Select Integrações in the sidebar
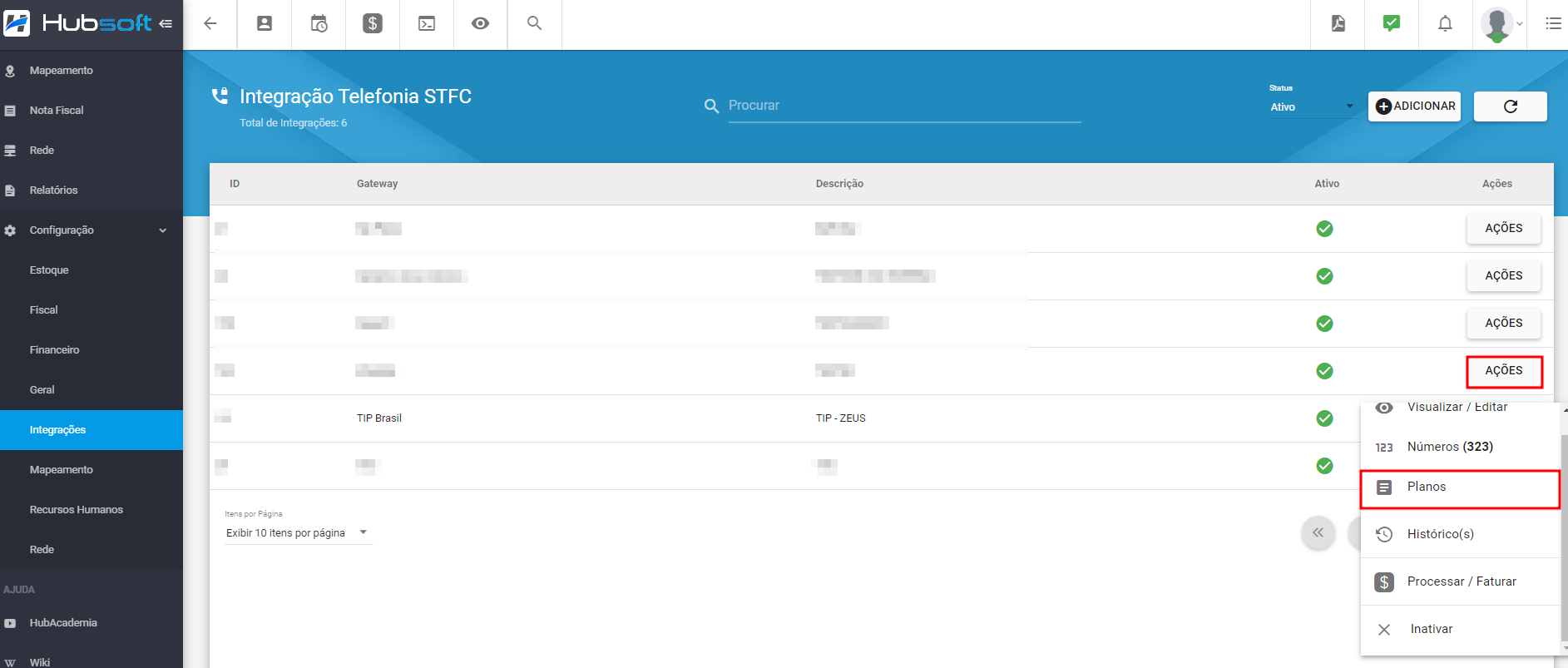 92,430
